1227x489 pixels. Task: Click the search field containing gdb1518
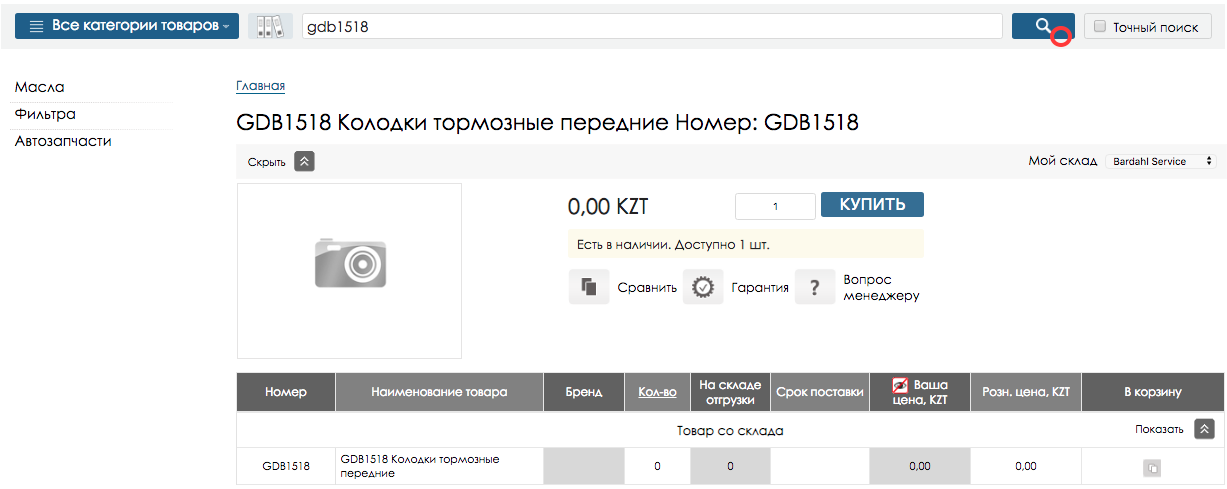tap(652, 27)
